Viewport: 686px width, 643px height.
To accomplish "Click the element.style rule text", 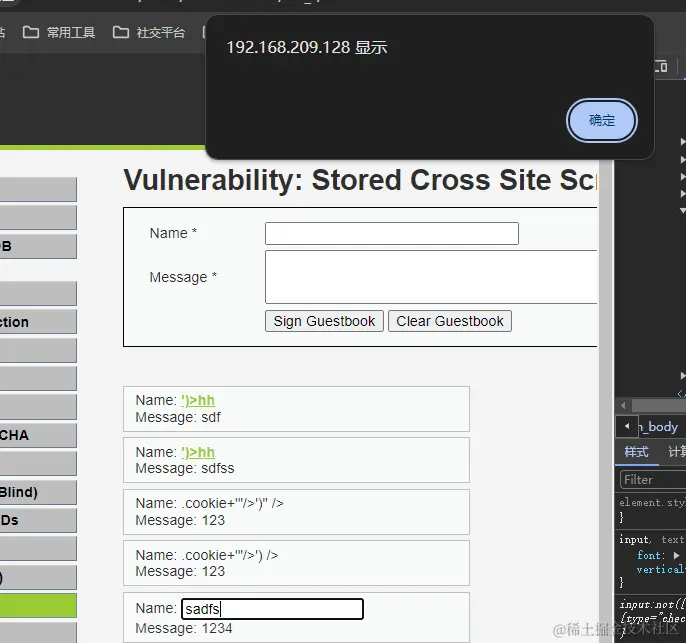I will pos(652,503).
